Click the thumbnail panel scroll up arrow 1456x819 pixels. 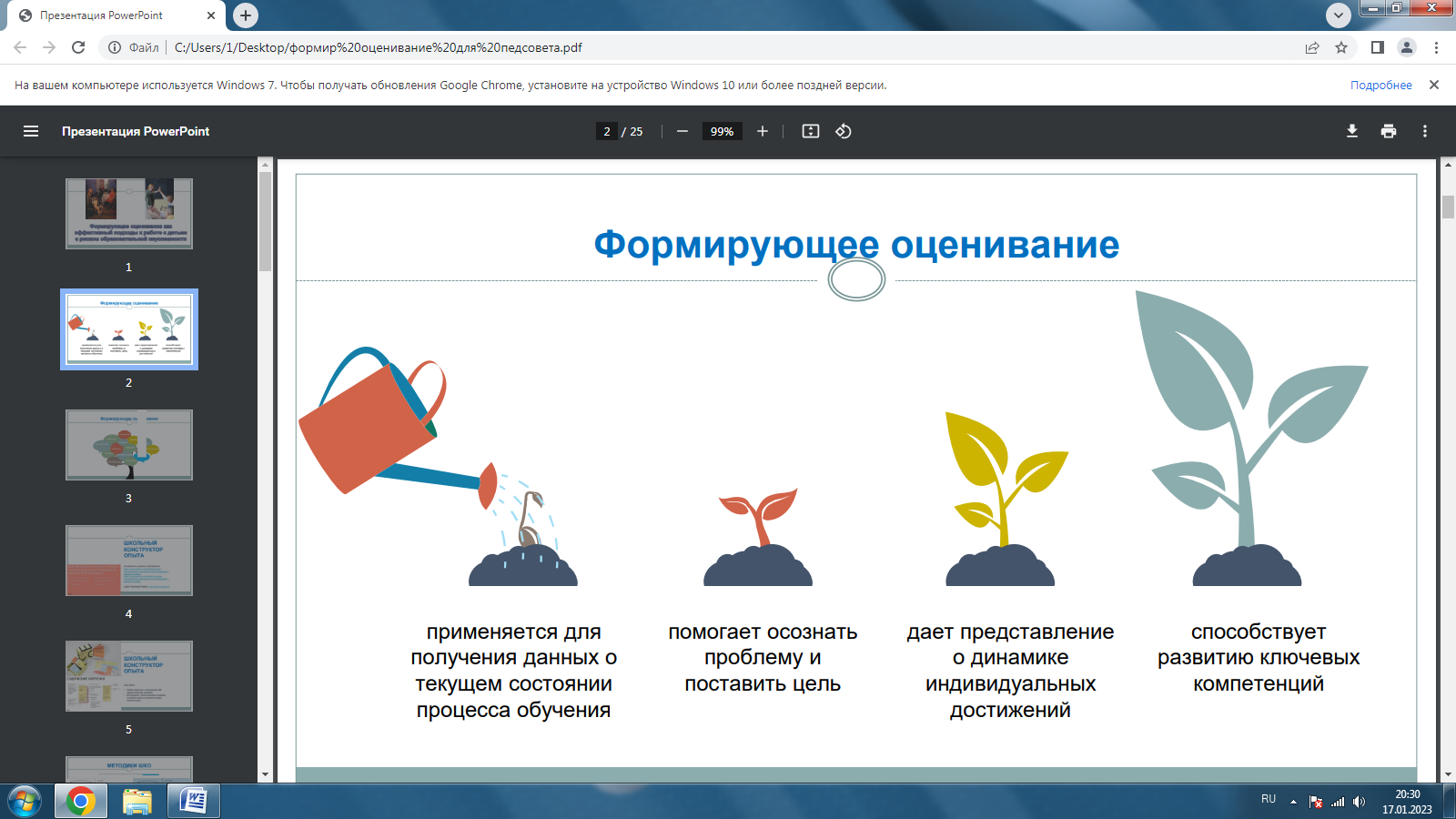coord(265,165)
